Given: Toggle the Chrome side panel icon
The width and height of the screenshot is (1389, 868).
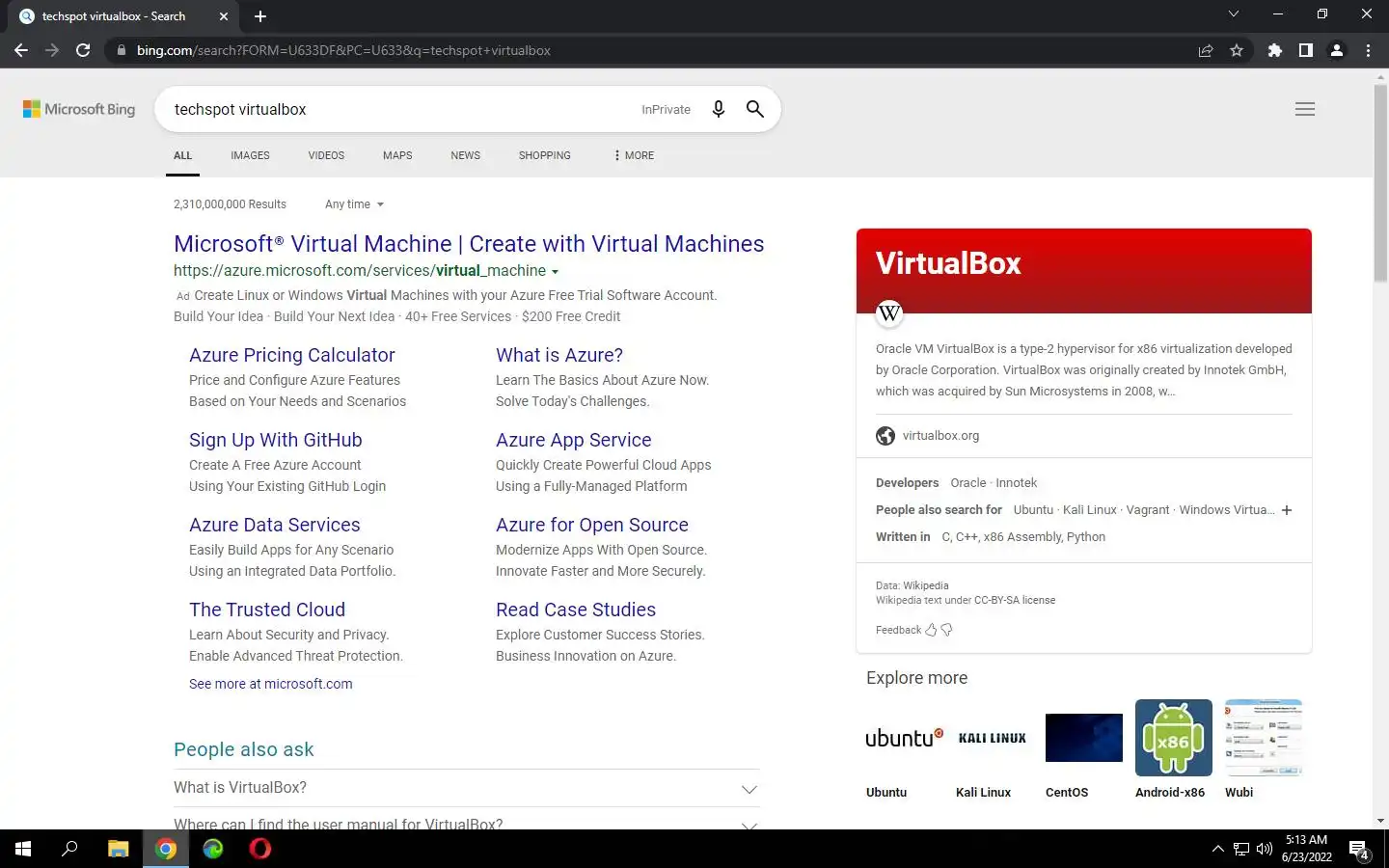Looking at the screenshot, I should (1306, 50).
